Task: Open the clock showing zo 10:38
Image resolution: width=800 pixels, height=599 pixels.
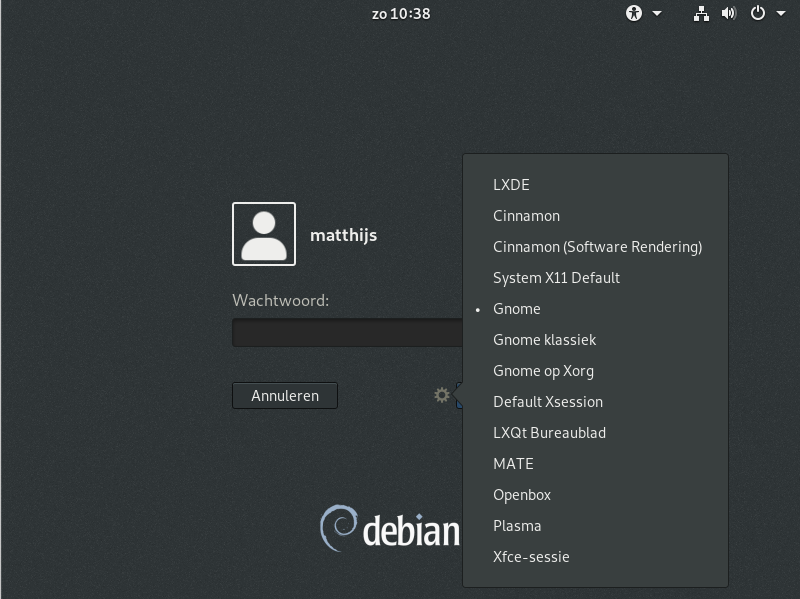Action: click(x=400, y=13)
